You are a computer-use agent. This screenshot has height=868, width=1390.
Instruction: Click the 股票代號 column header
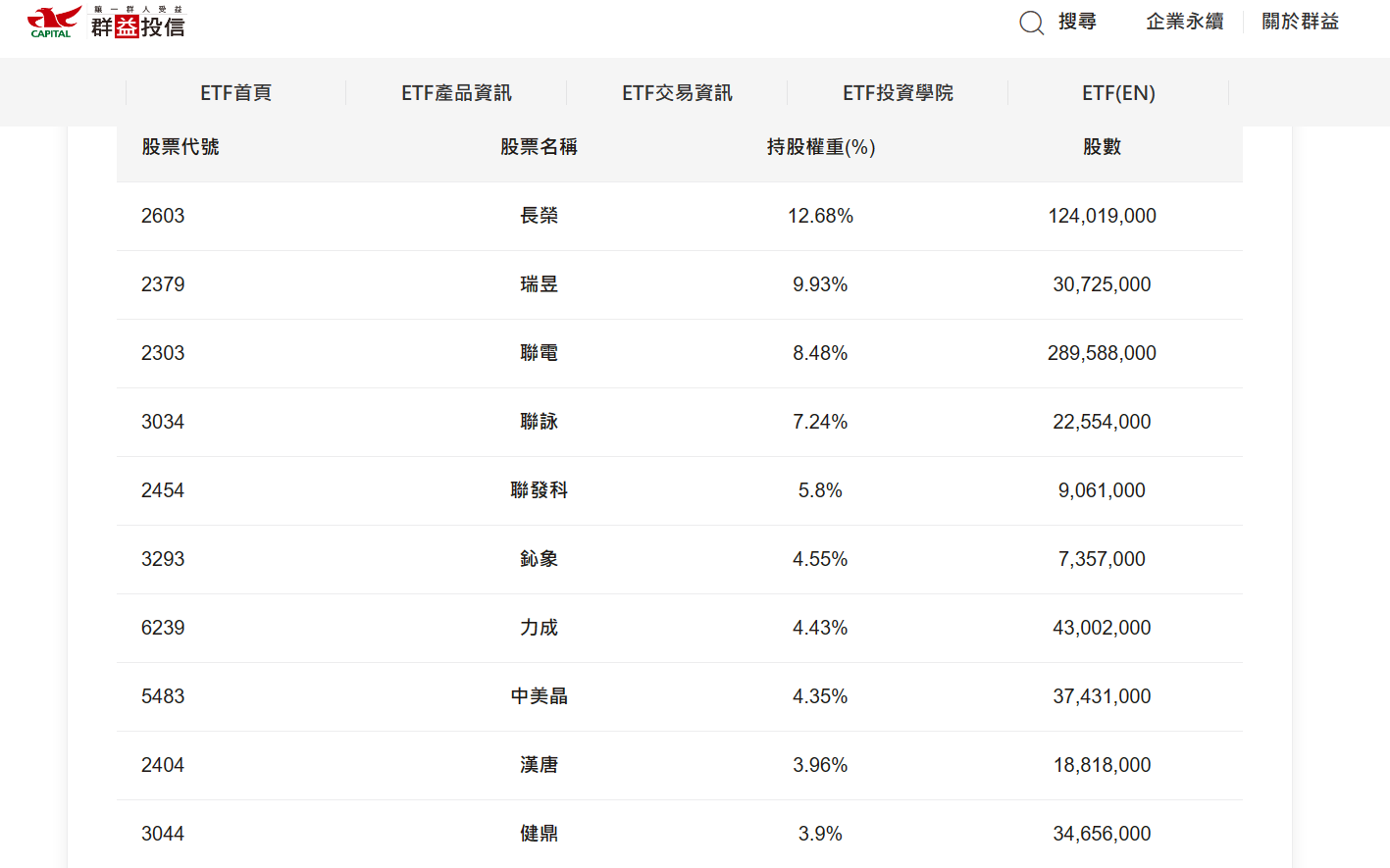[x=180, y=147]
